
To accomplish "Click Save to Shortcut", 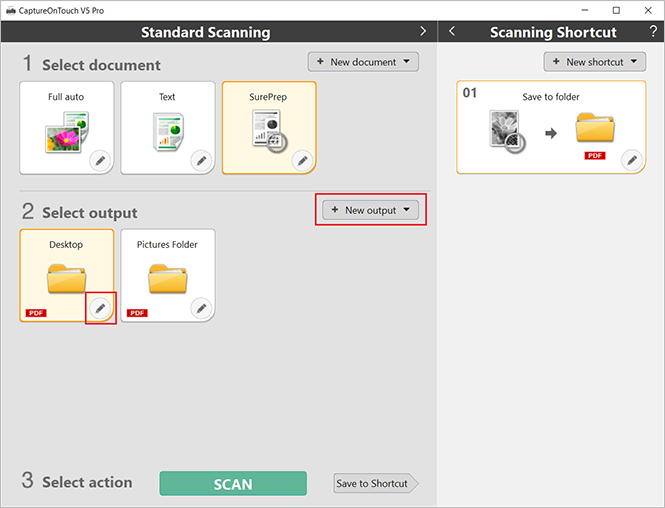I will (376, 483).
